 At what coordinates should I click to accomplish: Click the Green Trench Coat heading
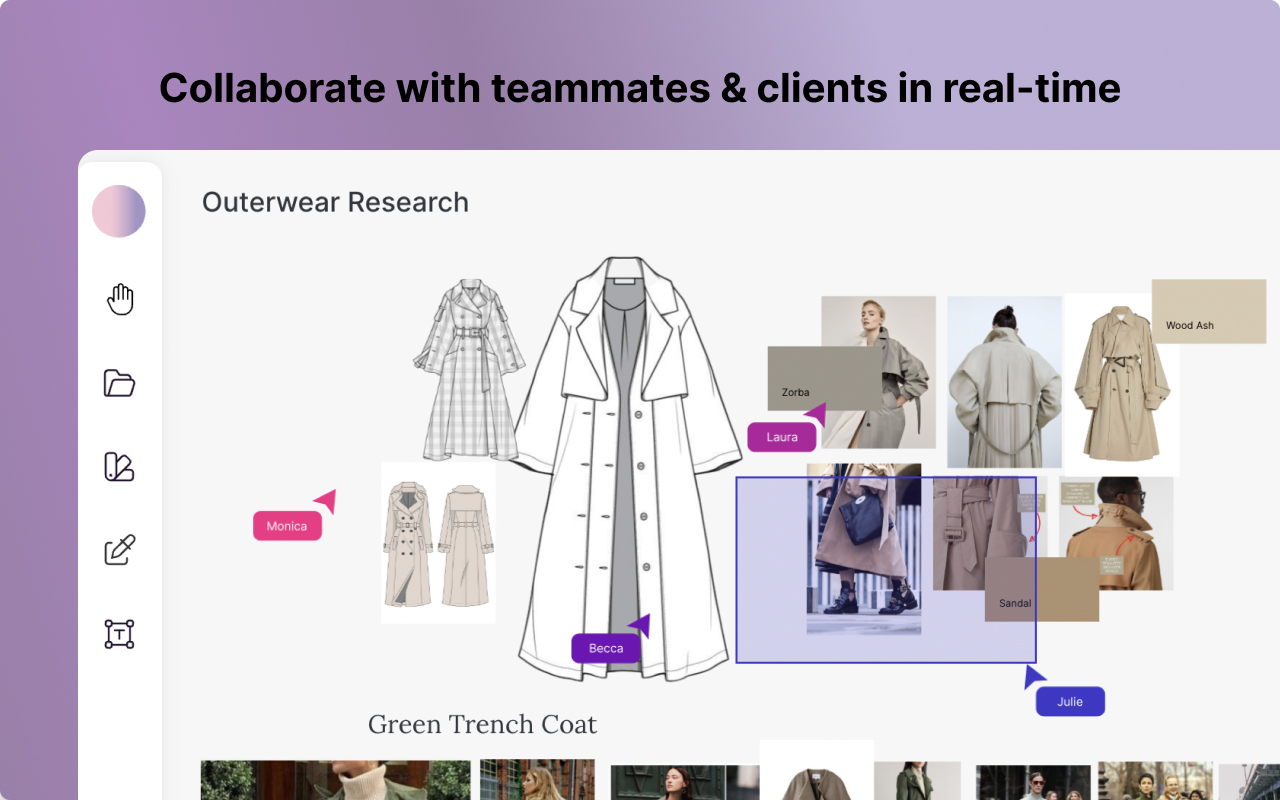(x=482, y=724)
